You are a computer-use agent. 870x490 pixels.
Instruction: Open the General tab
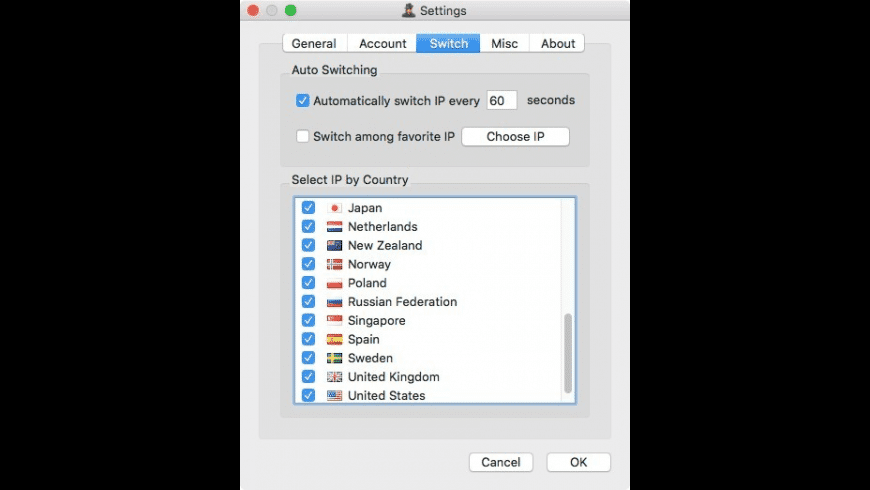[x=315, y=43]
